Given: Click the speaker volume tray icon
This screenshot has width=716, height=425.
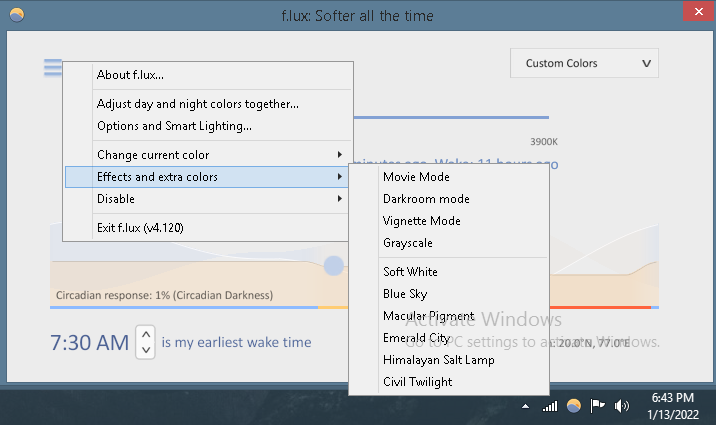Looking at the screenshot, I should 621,405.
